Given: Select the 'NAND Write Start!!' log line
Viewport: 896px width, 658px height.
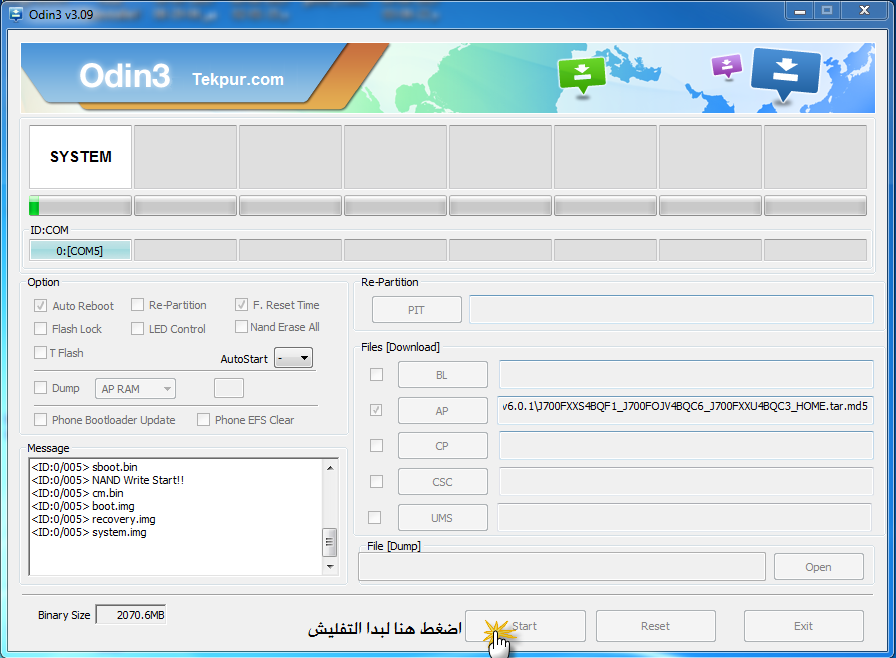Looking at the screenshot, I should (x=108, y=480).
